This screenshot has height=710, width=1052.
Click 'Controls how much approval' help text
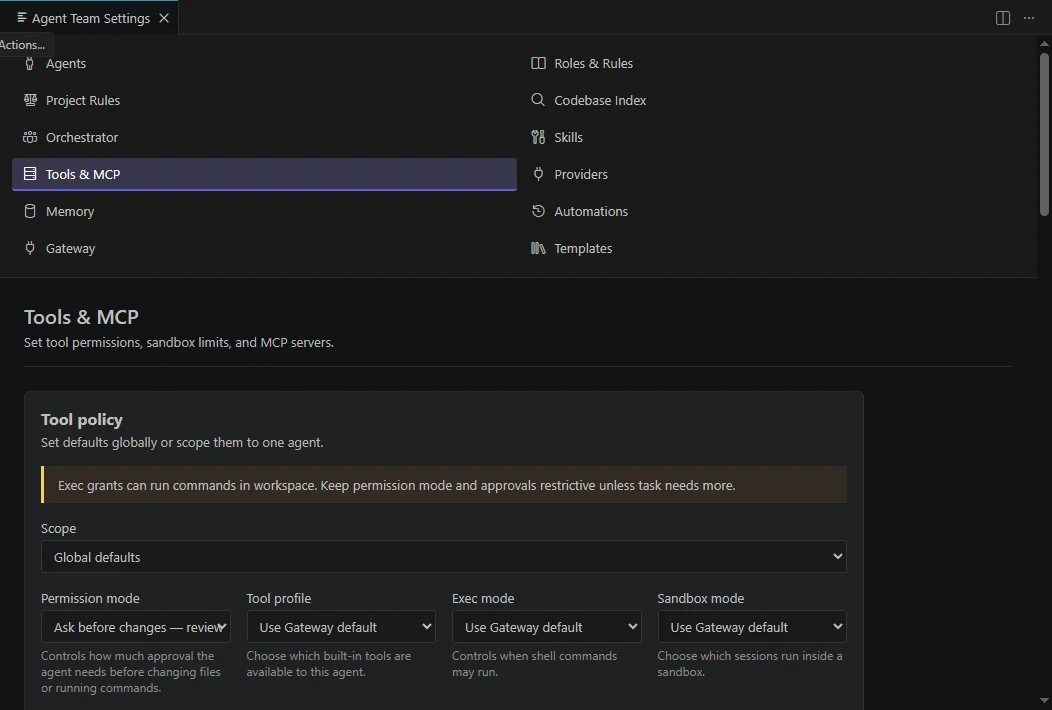point(131,672)
